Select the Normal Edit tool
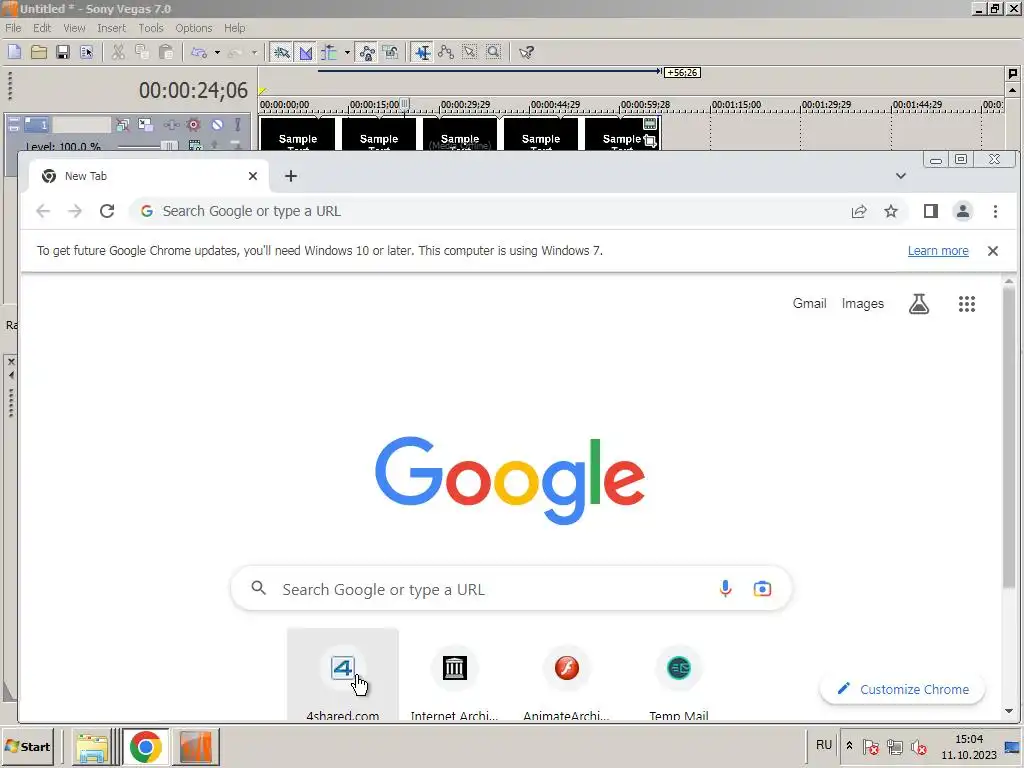Screen dimensions: 1024x768 tap(423, 52)
